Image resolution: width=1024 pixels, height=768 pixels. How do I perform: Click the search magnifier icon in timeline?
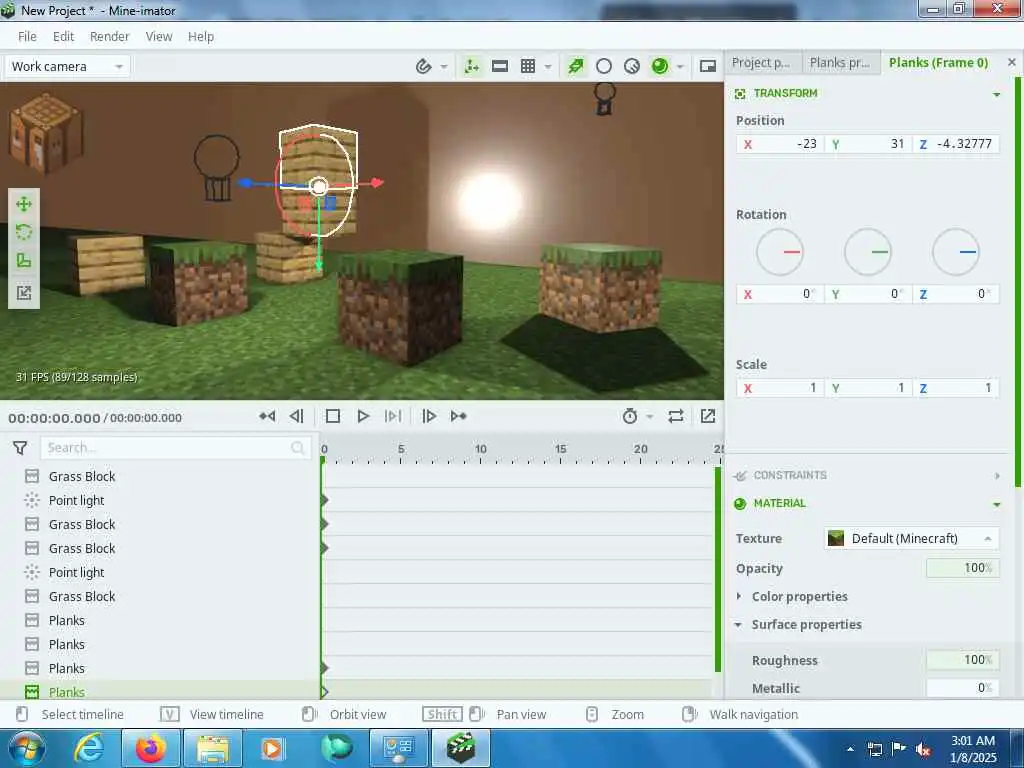coord(298,447)
